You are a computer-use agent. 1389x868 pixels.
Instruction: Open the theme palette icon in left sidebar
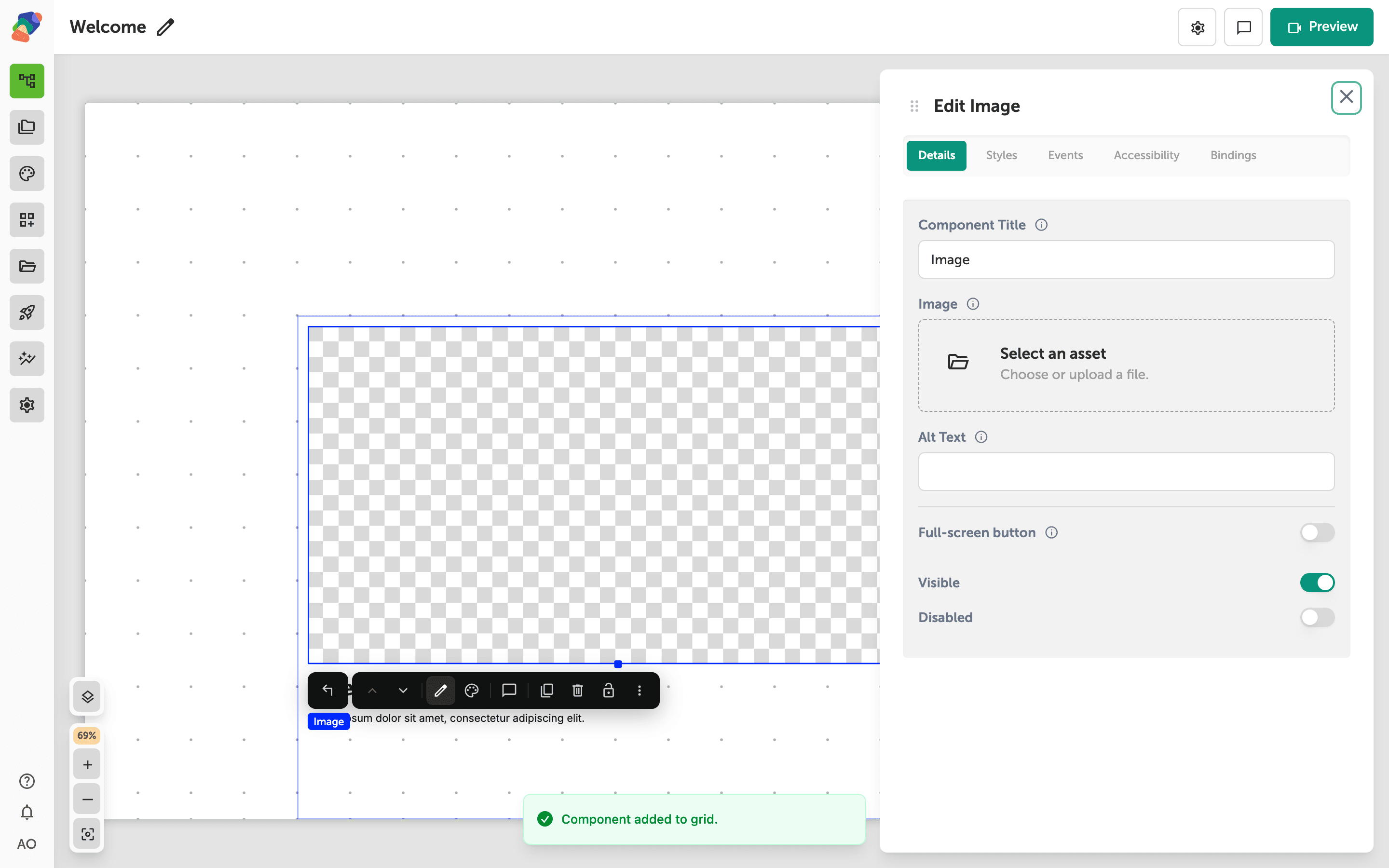click(27, 174)
